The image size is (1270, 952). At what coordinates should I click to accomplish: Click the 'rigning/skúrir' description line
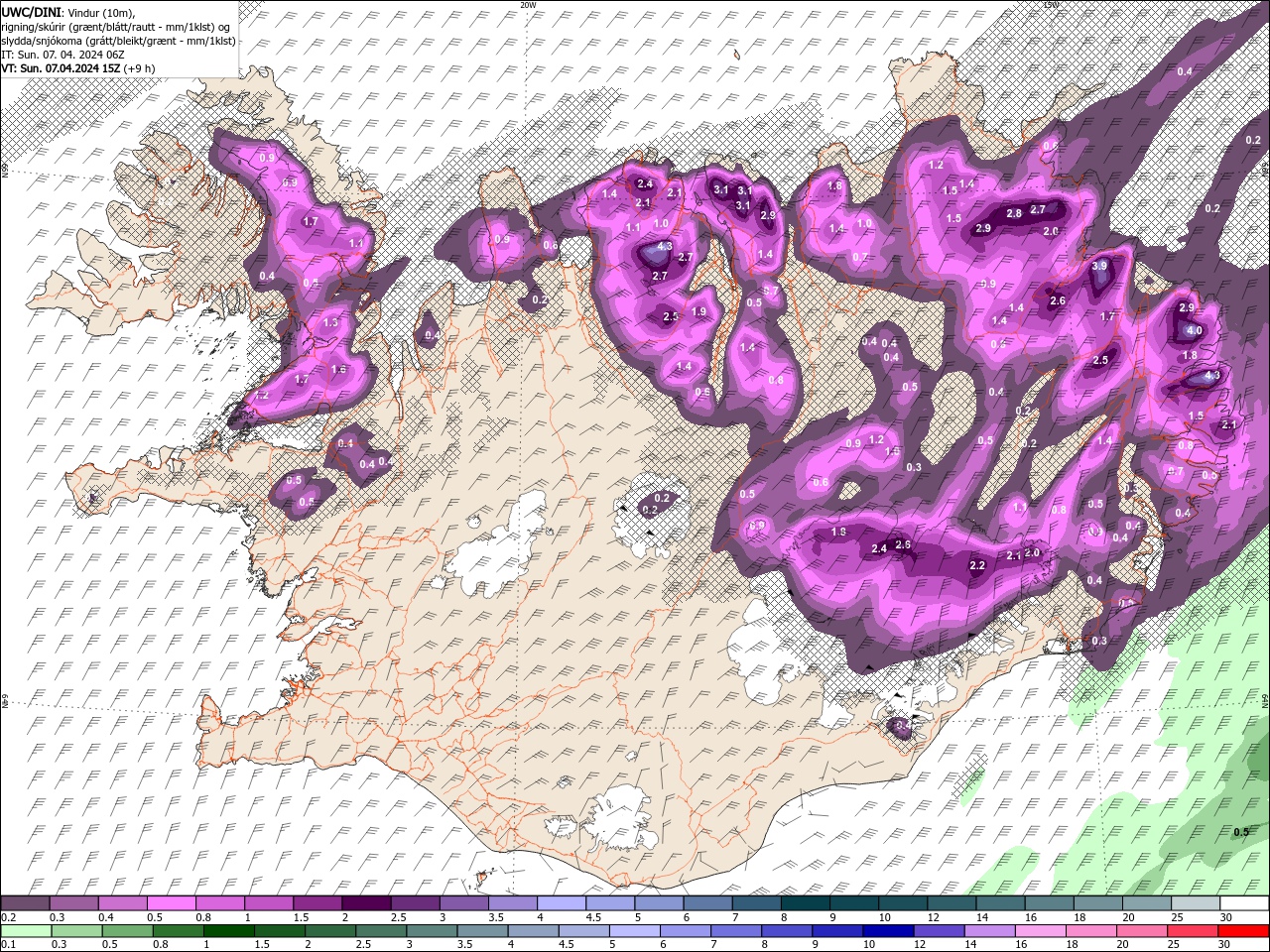click(x=118, y=26)
